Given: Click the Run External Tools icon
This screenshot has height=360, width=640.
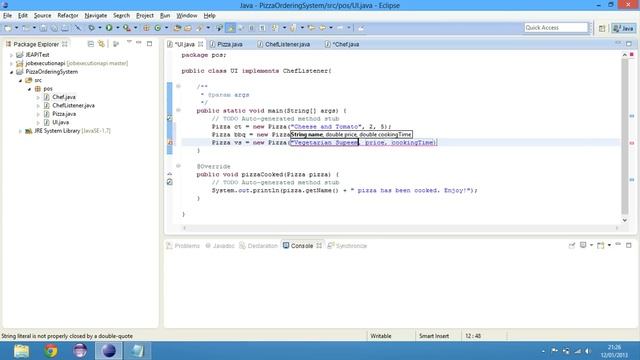Looking at the screenshot, I should click(x=127, y=28).
